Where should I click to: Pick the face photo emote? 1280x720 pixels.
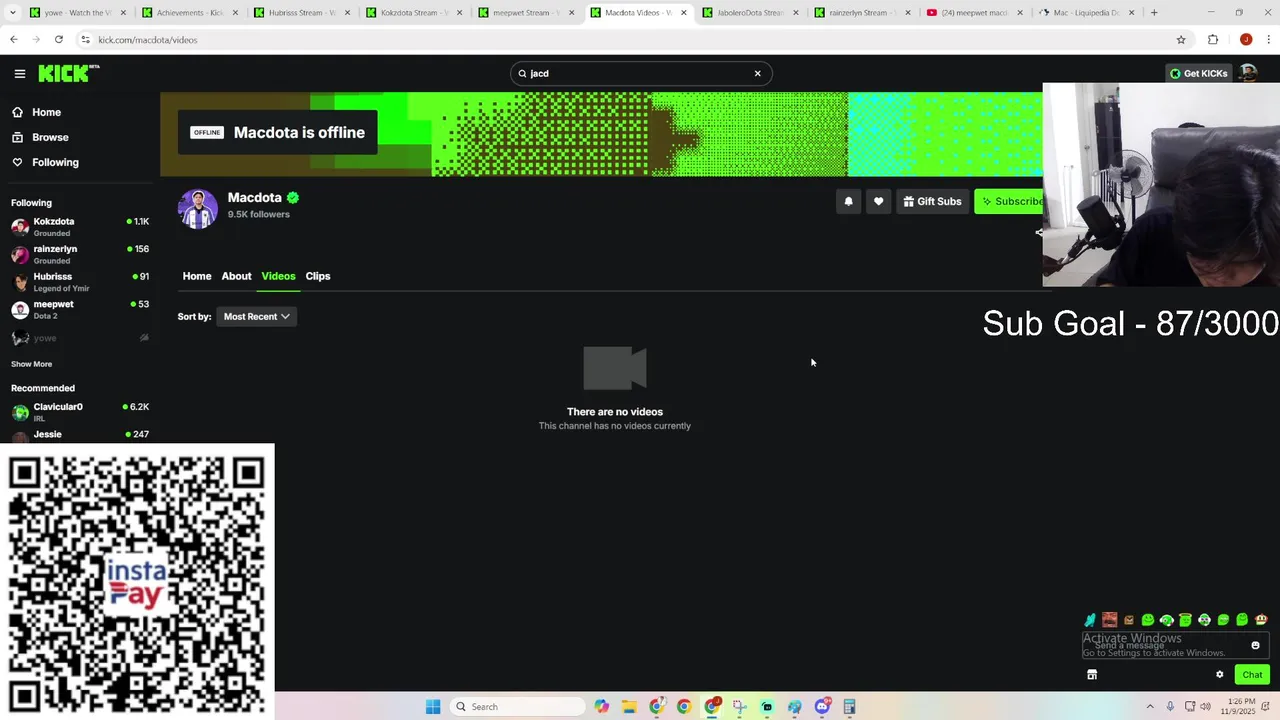click(x=1109, y=620)
